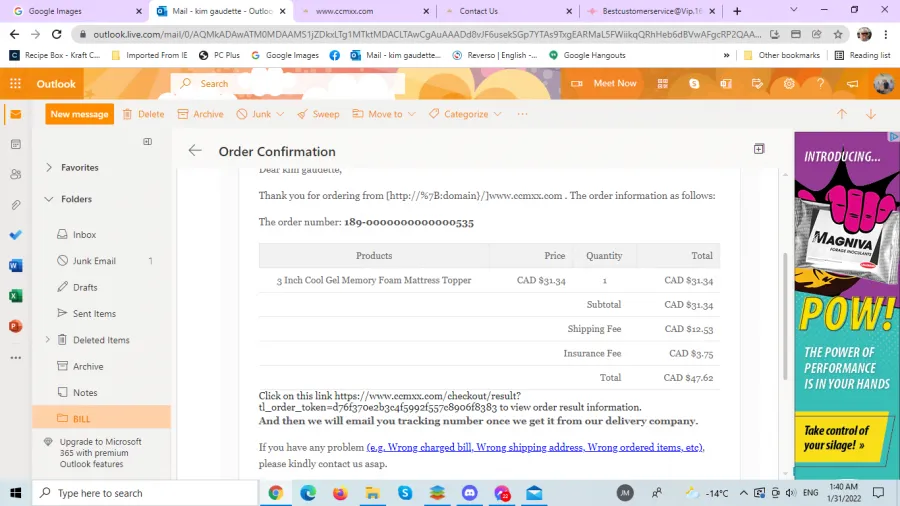Open wrong charged bill contact link
This screenshot has width=900, height=506.
[x=535, y=447]
